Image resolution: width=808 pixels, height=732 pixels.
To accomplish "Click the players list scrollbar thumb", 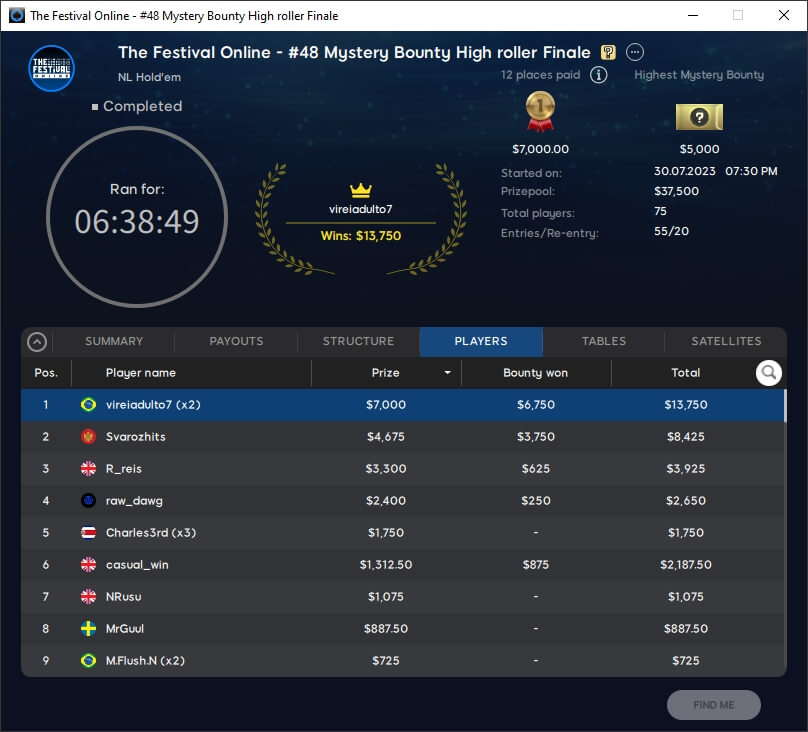I will [x=785, y=406].
